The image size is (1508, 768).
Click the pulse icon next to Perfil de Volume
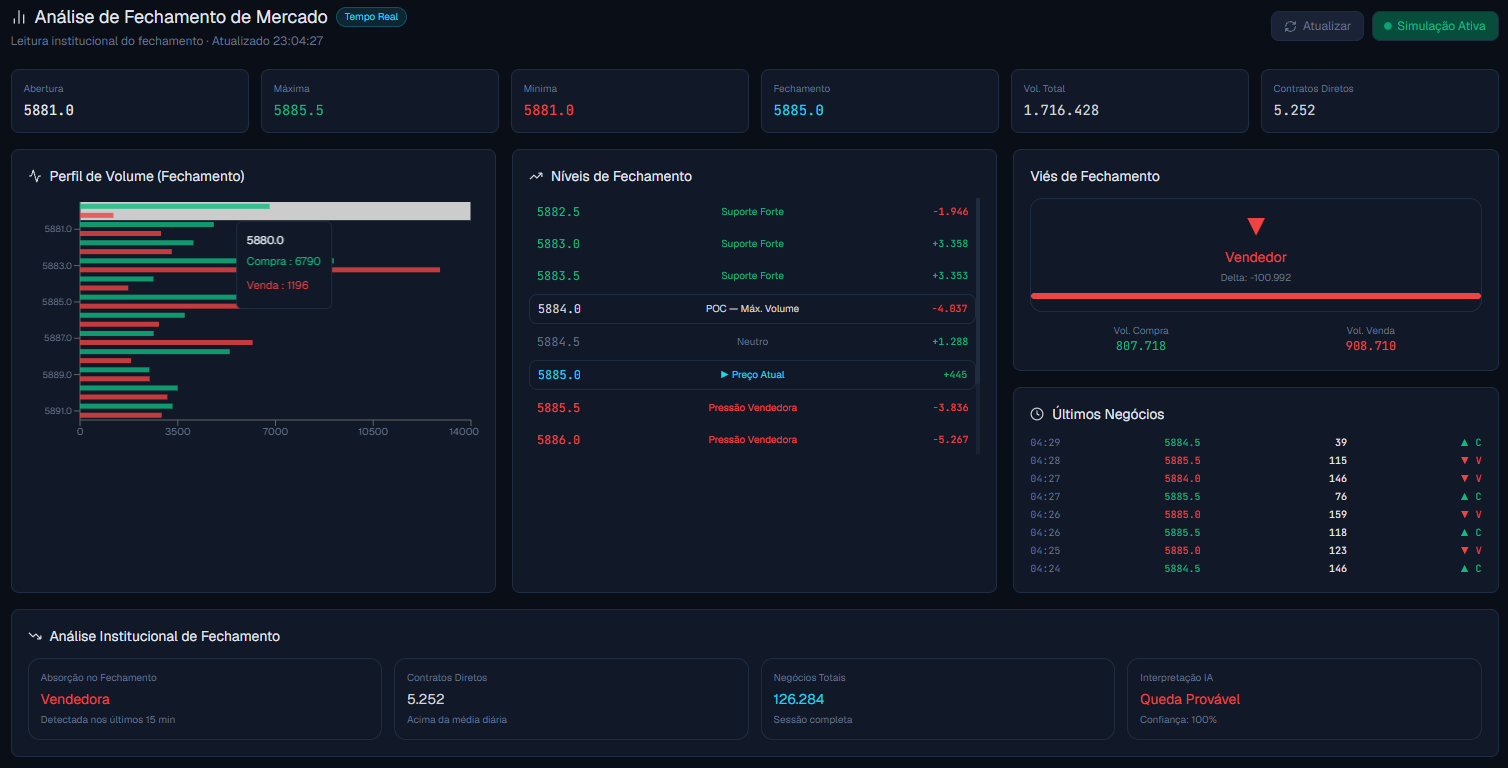pos(35,176)
